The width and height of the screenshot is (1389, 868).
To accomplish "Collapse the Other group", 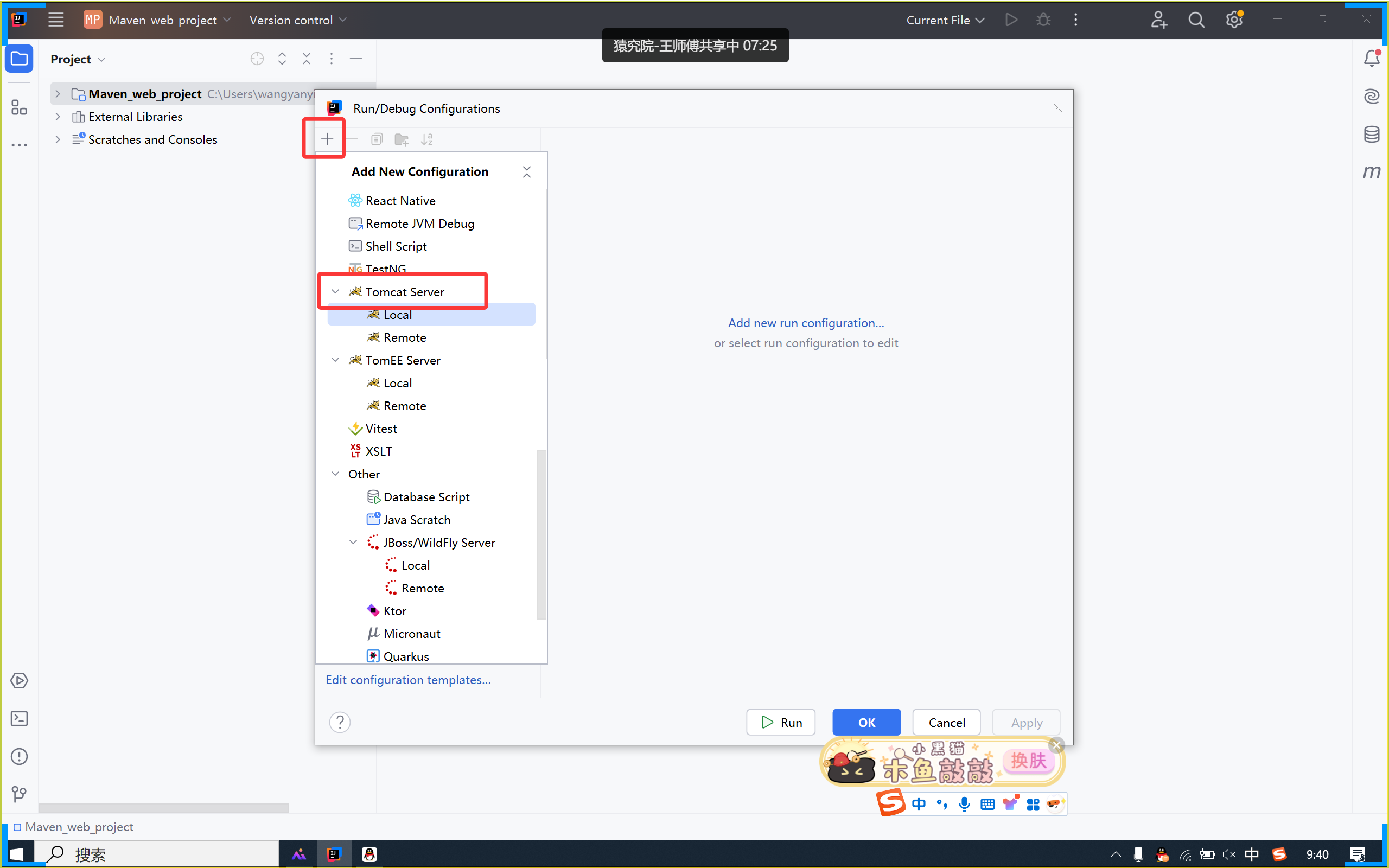I will (335, 474).
